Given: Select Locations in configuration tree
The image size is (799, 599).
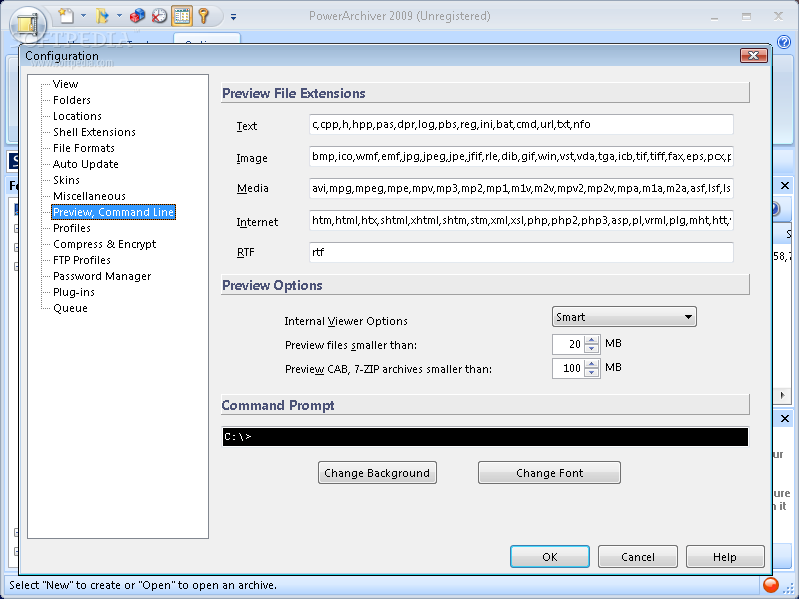Looking at the screenshot, I should coord(77,116).
